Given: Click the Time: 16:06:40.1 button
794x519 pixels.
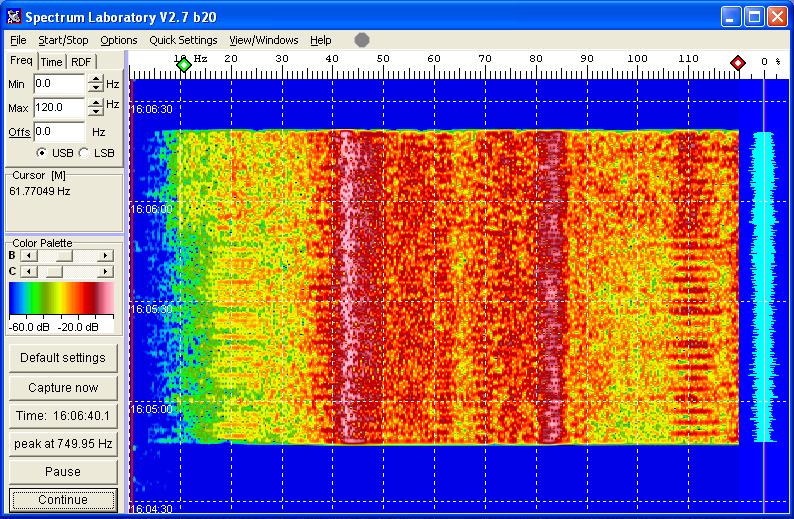Looking at the screenshot, I should (x=63, y=416).
